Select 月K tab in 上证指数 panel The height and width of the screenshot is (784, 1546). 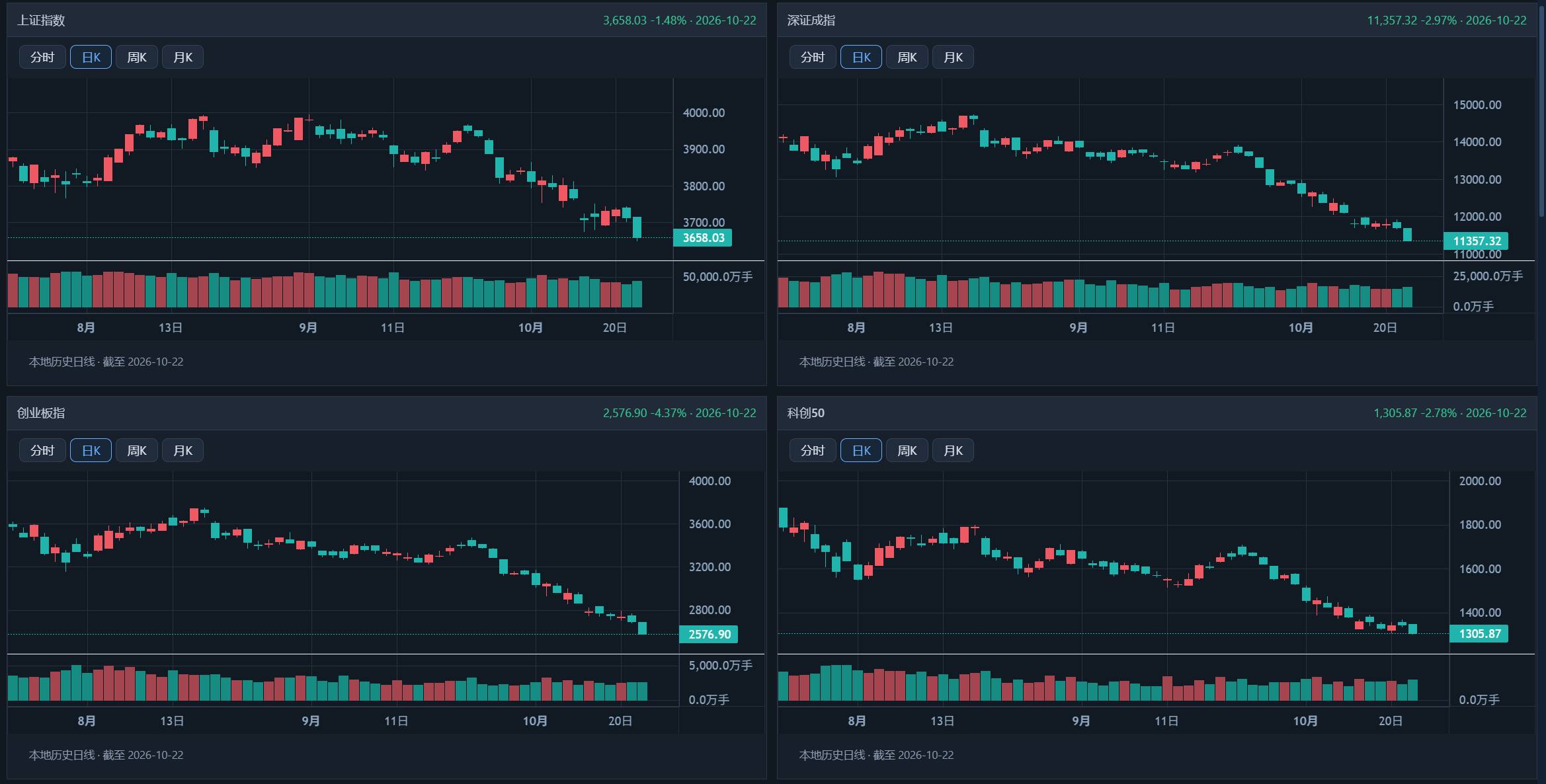point(183,58)
